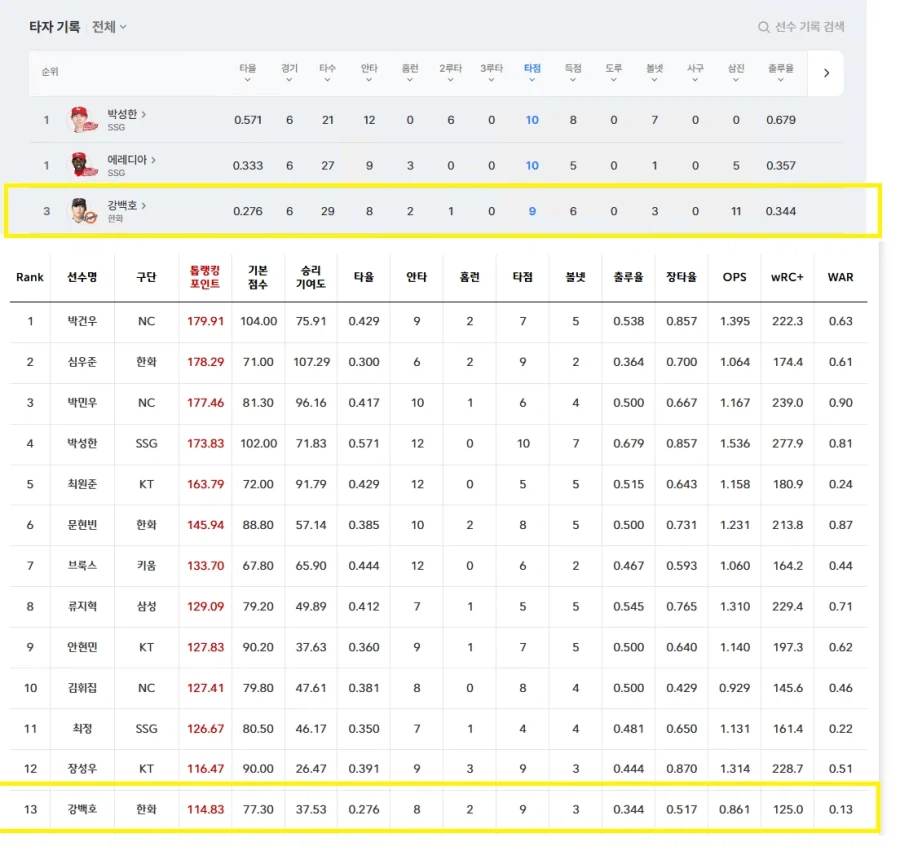Open 박성한's player page via name link
The image size is (900, 851).
pos(126,114)
